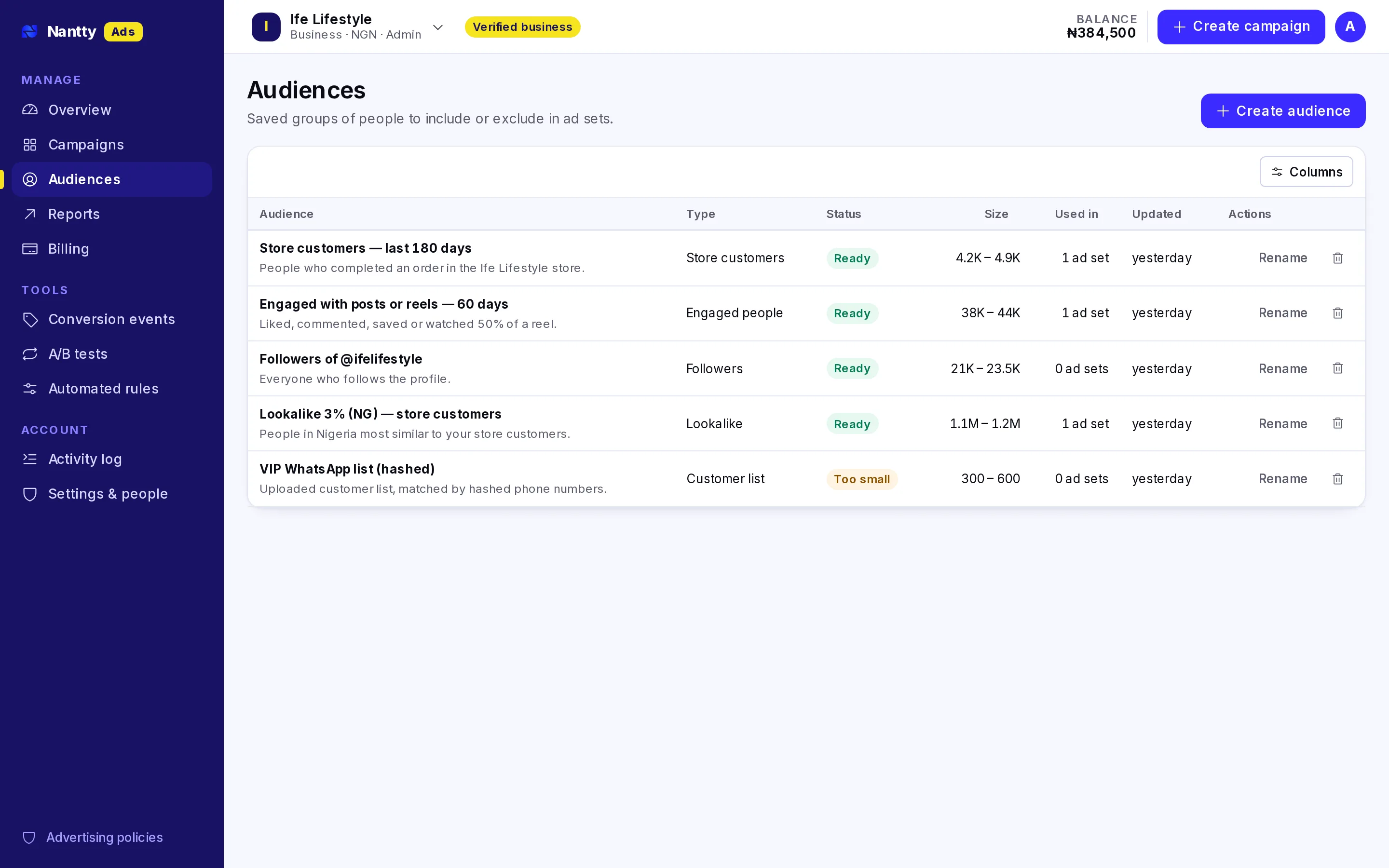Open the Activity log page

click(x=112, y=459)
